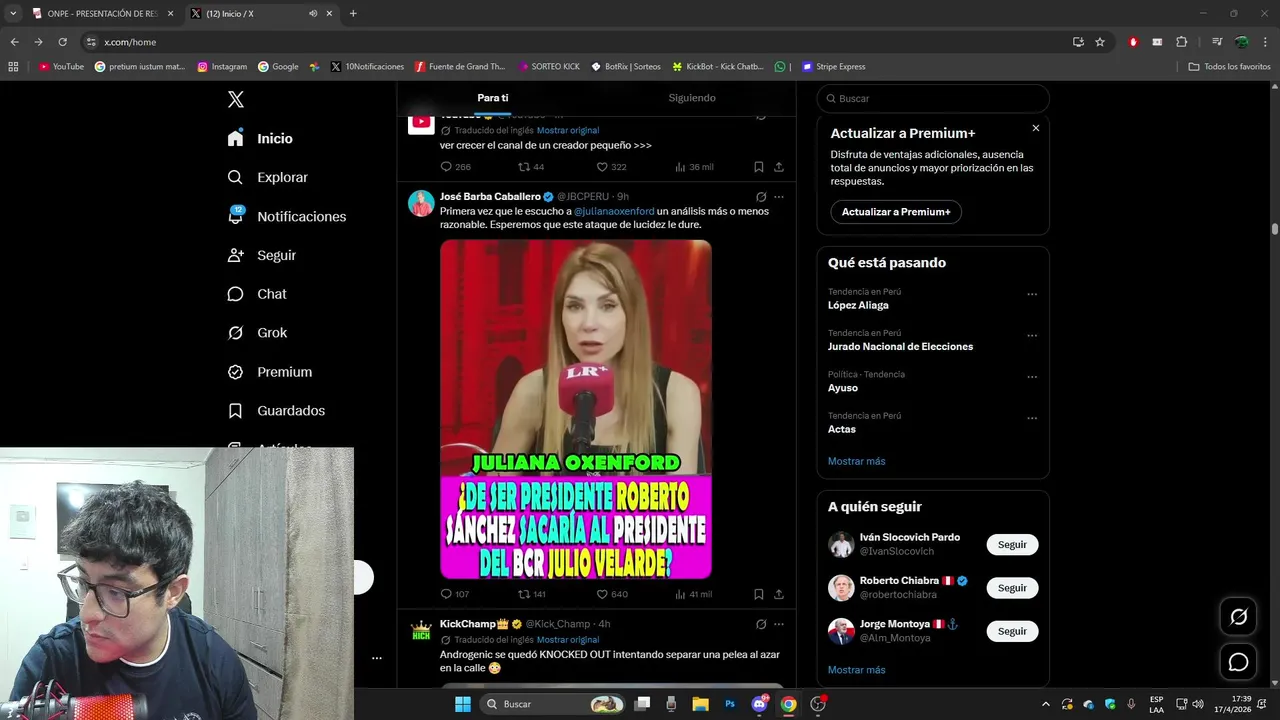Open Chrome's tab search dropdown arrow
The height and width of the screenshot is (720, 1280).
[13, 13]
